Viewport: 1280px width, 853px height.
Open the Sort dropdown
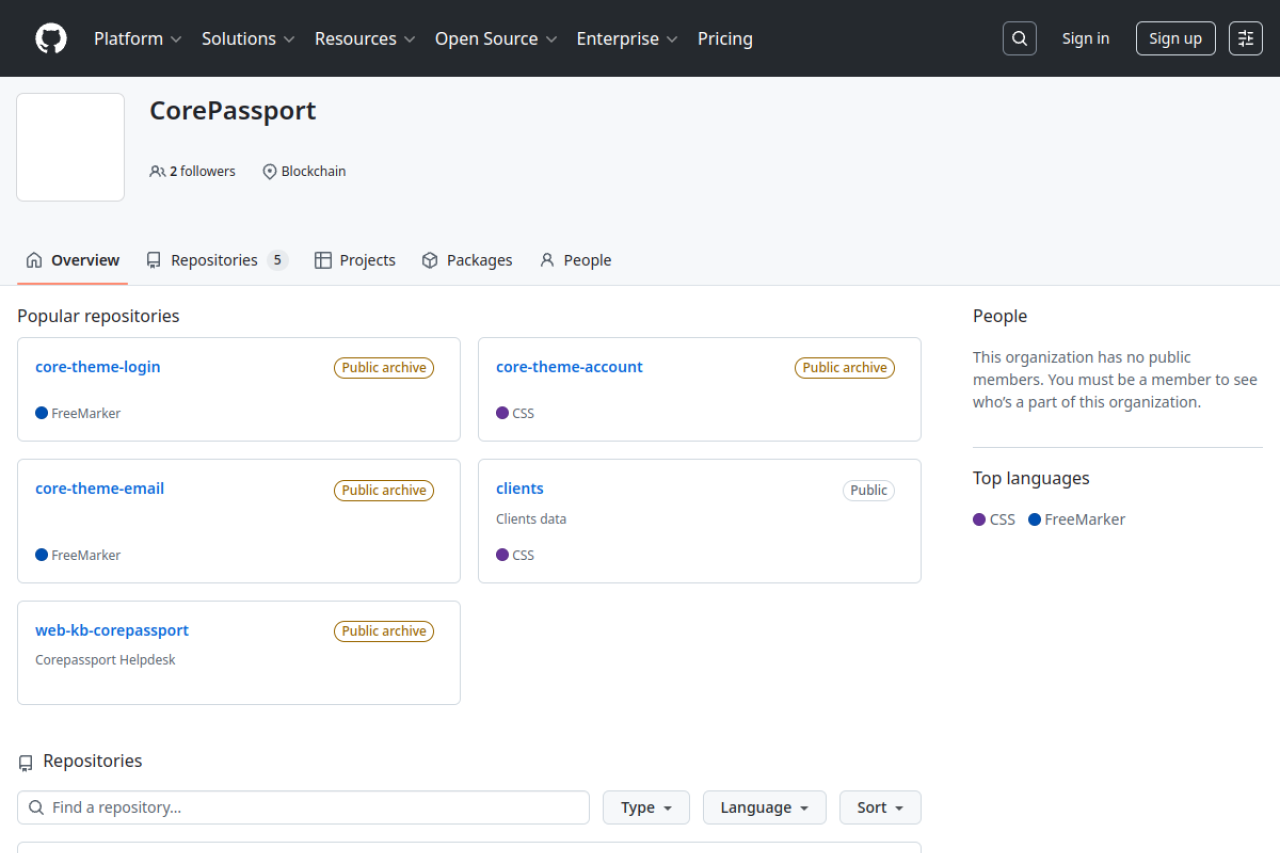[x=880, y=808]
